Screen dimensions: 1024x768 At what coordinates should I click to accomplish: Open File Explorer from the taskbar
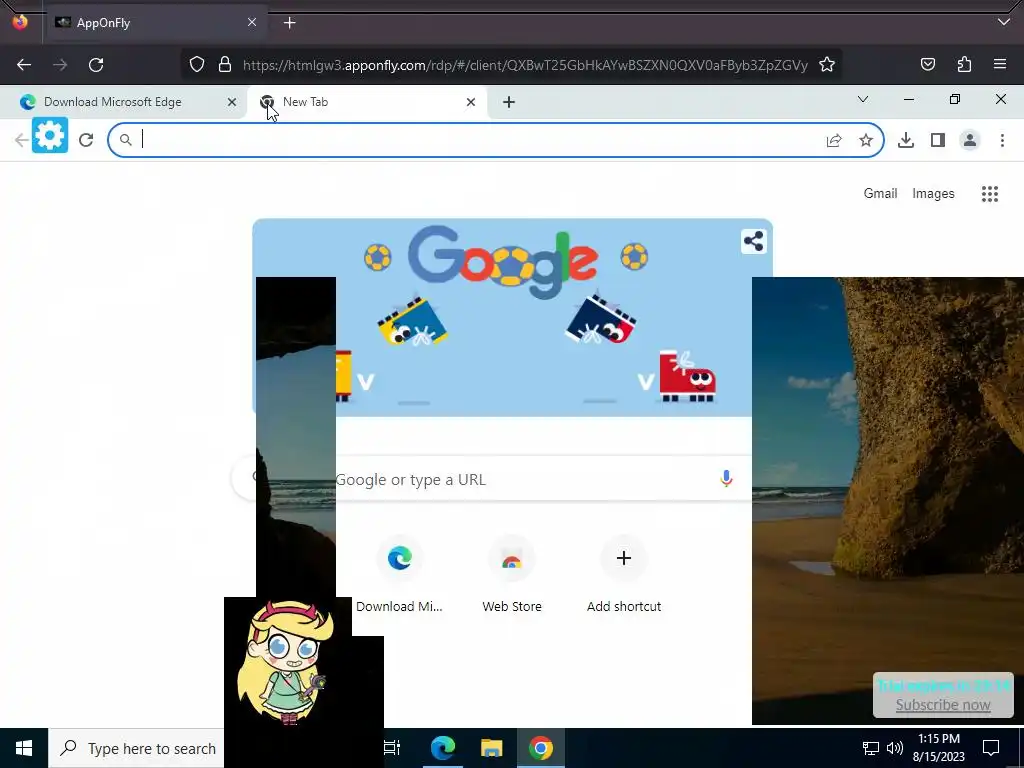click(492, 748)
